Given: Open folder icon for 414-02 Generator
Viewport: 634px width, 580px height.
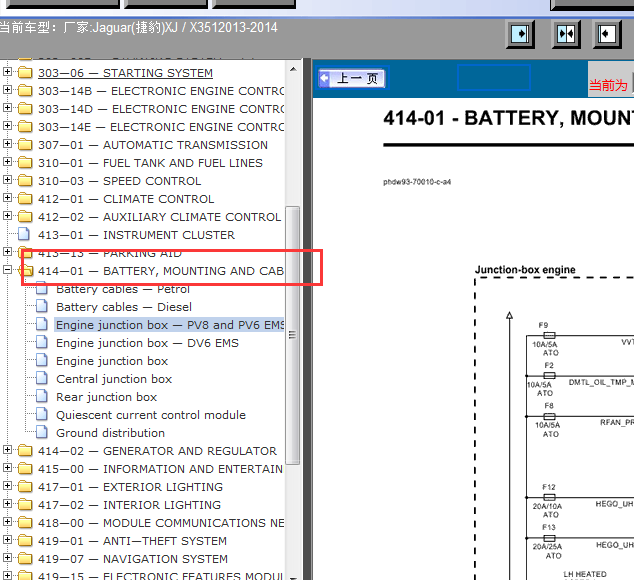Looking at the screenshot, I should coord(25,451).
